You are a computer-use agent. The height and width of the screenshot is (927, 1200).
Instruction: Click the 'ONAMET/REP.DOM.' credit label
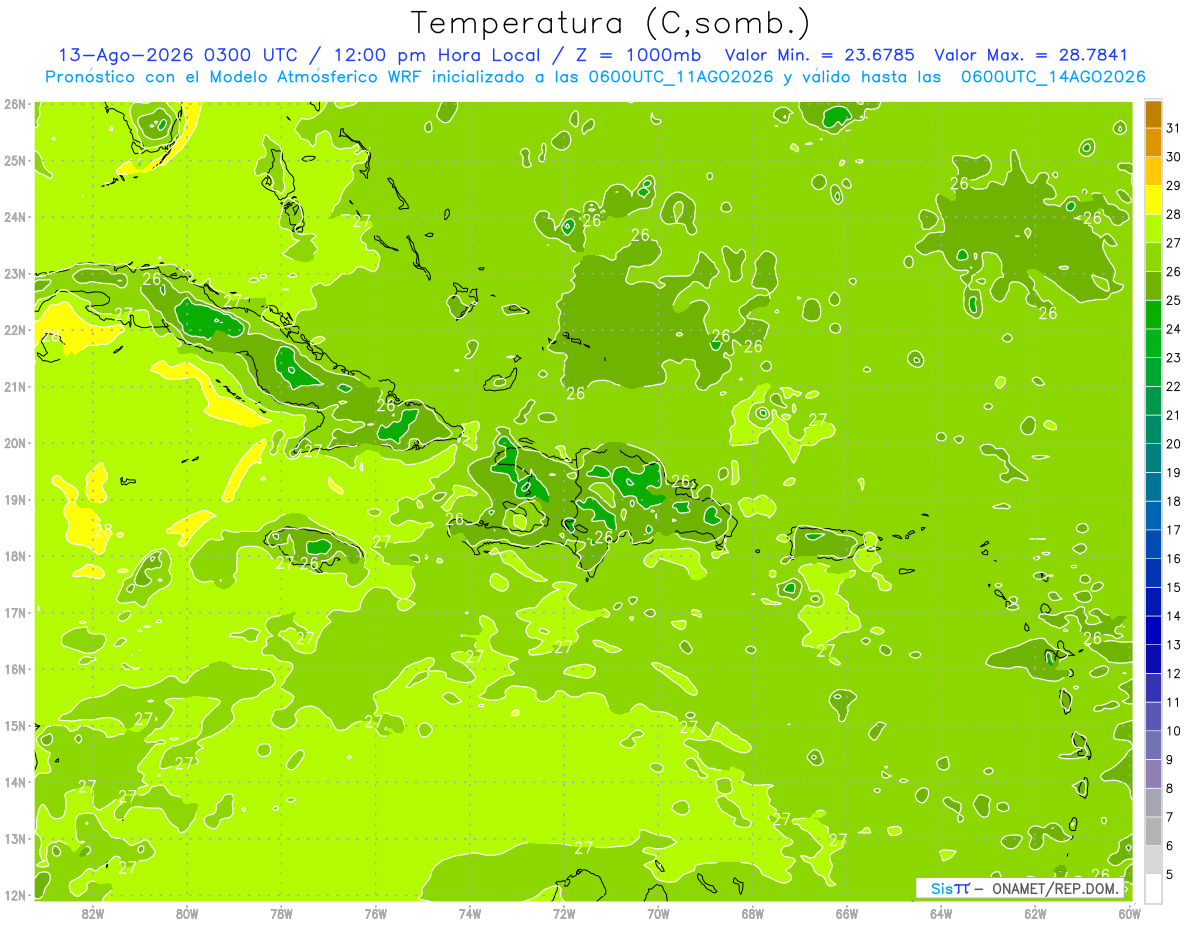click(x=1054, y=888)
